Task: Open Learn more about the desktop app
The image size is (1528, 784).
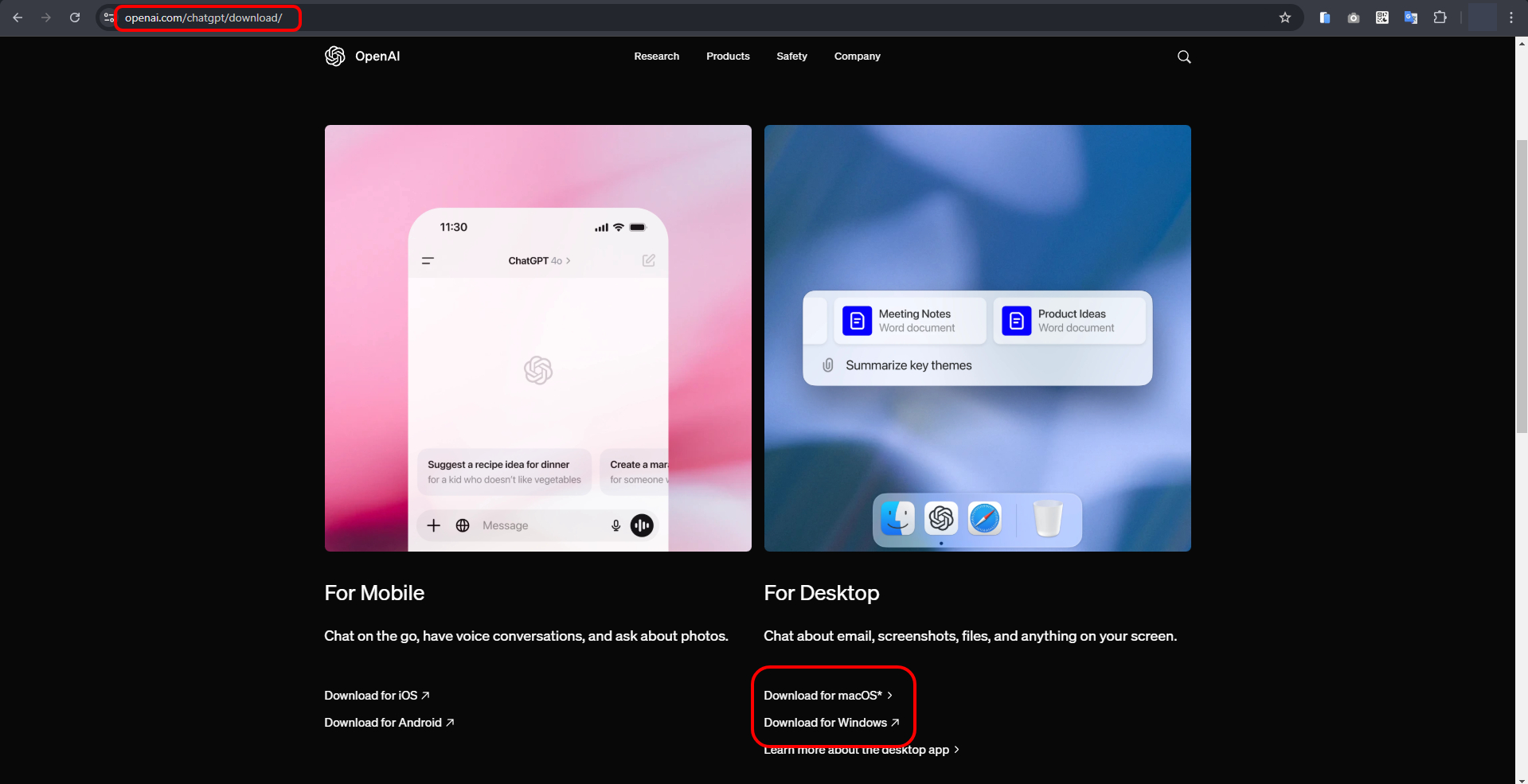Action: tap(862, 749)
